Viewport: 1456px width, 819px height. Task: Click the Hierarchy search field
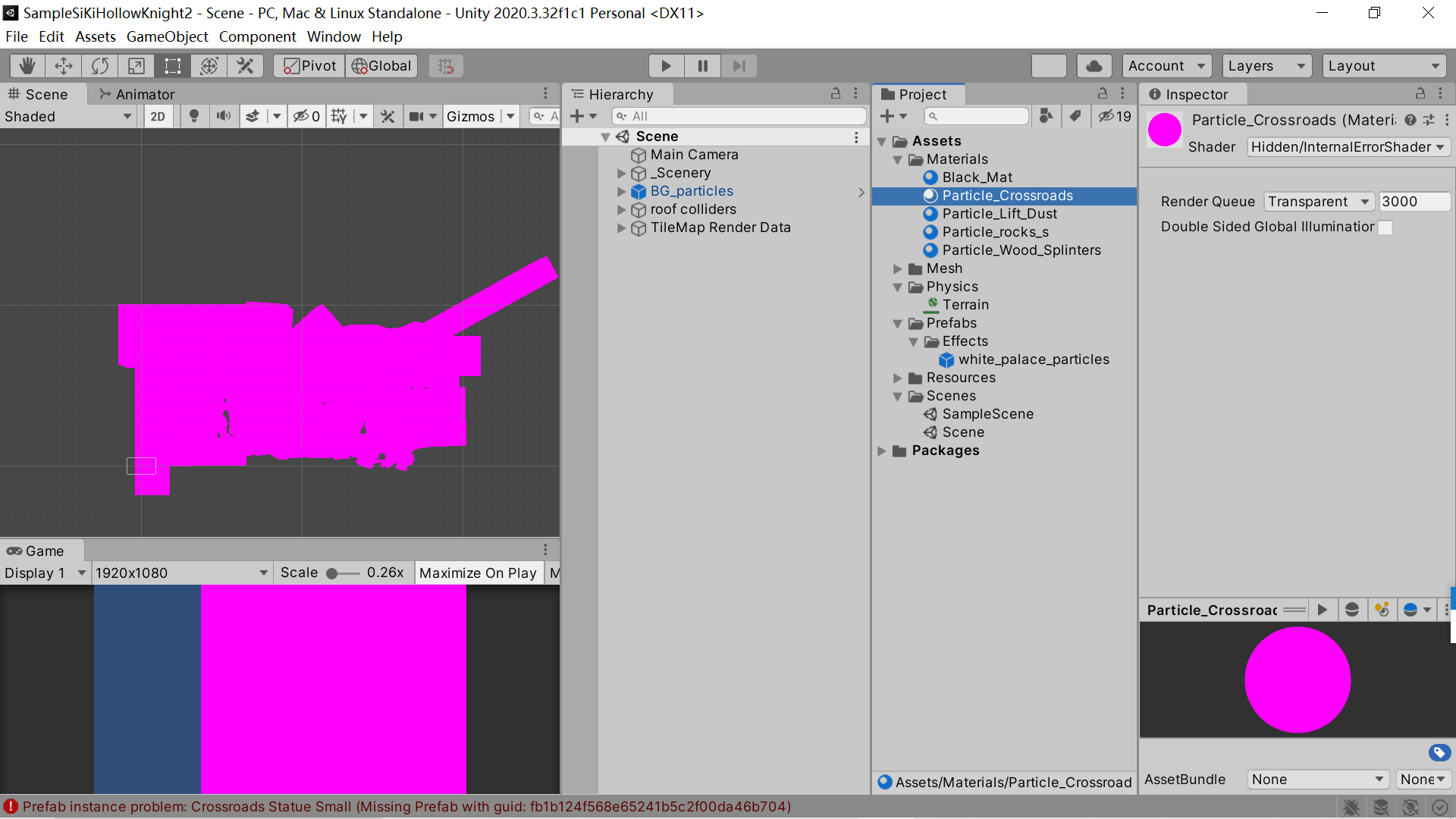coord(739,116)
